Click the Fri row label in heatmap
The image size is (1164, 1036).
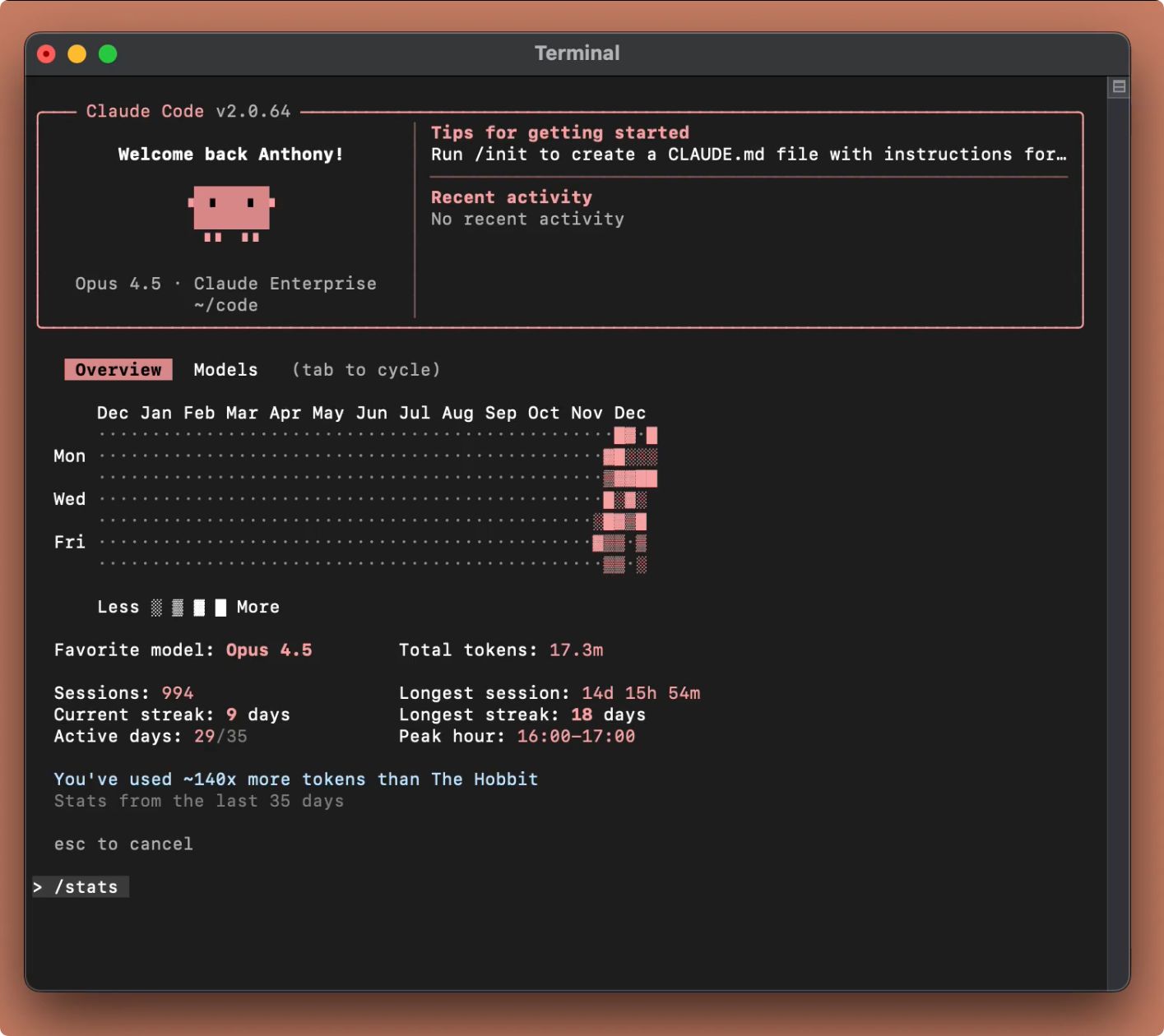tap(70, 542)
